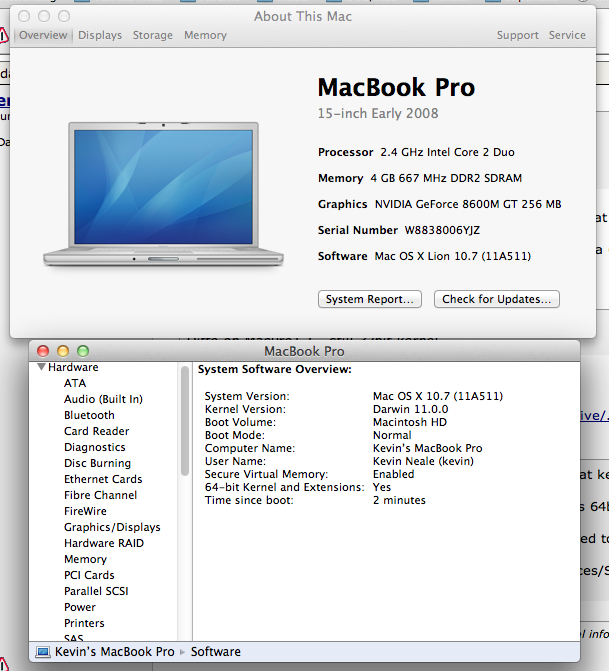Select Power in the sidebar
Screen dimensions: 609x671
tap(80, 607)
